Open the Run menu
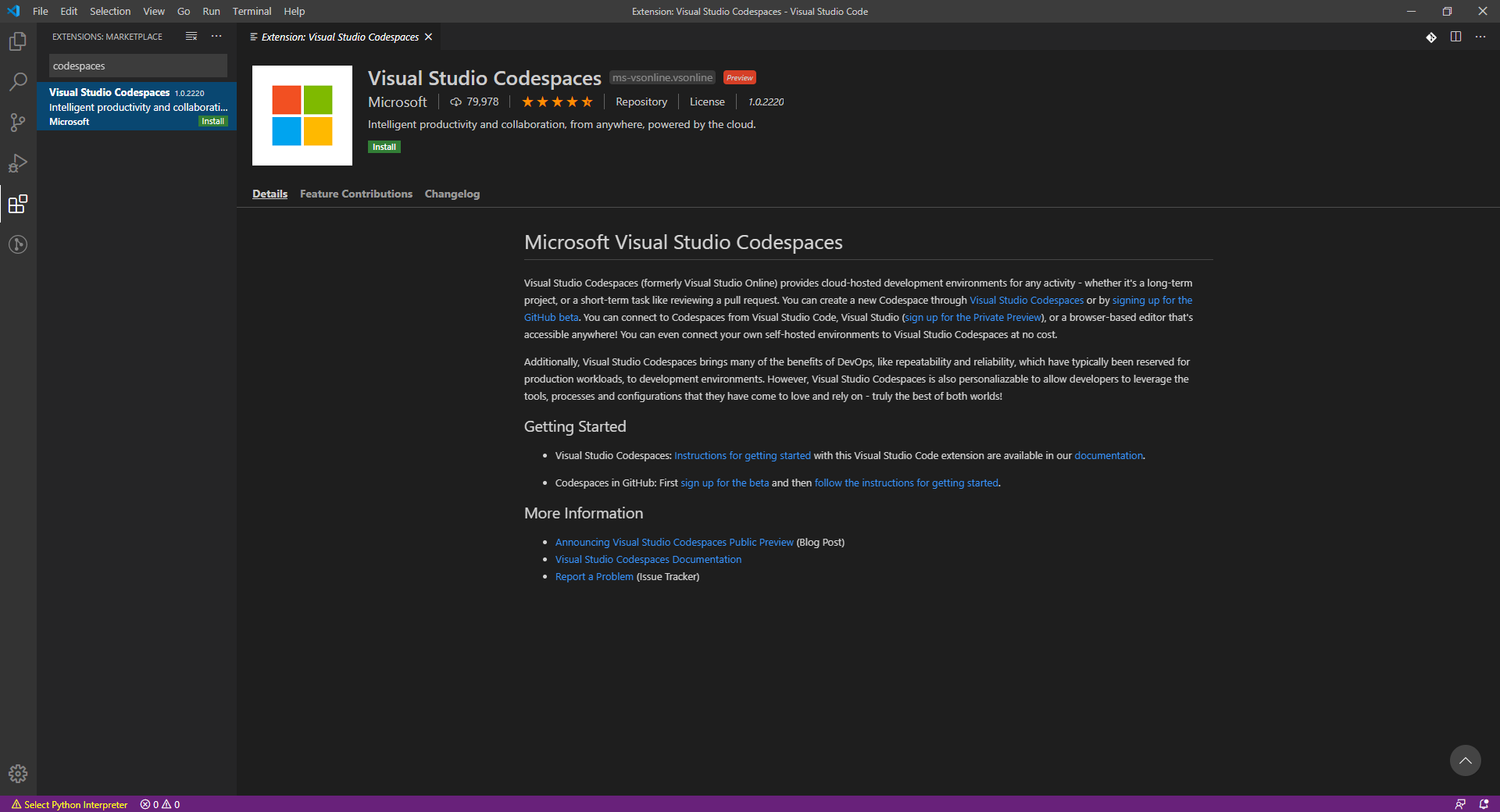Viewport: 1500px width, 812px height. 211,11
